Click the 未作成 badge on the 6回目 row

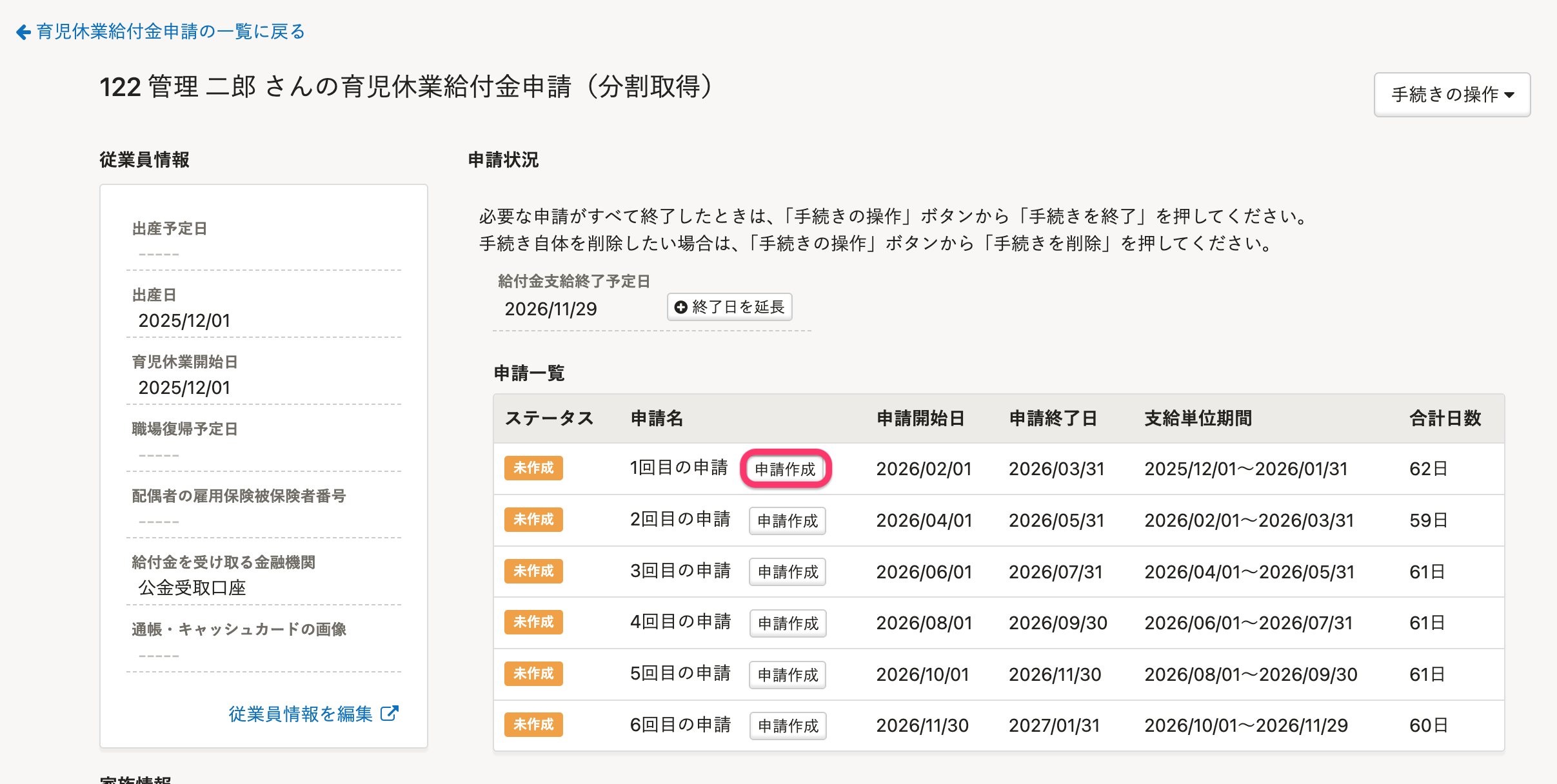[x=533, y=725]
